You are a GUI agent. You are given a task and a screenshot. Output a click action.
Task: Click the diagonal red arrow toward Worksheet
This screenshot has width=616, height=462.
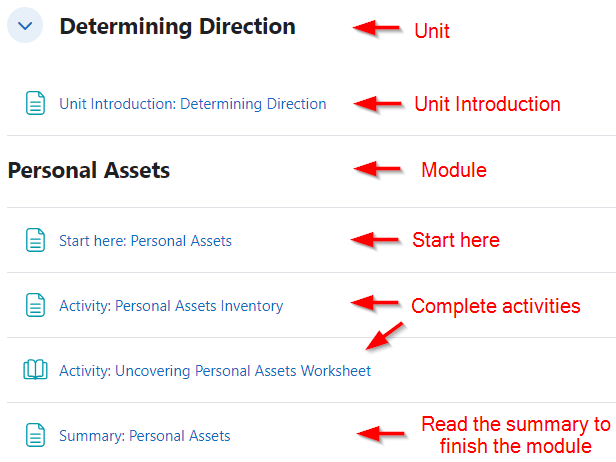(x=385, y=336)
